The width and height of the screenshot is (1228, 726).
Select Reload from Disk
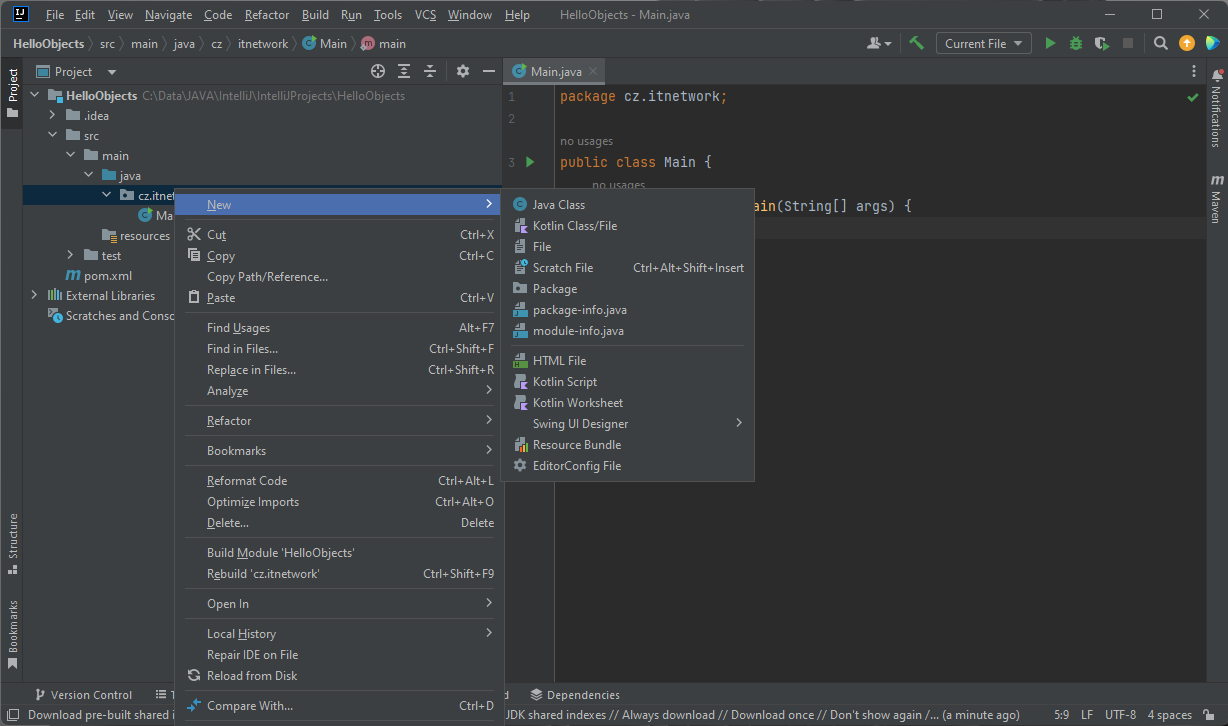pyautogui.click(x=339, y=675)
